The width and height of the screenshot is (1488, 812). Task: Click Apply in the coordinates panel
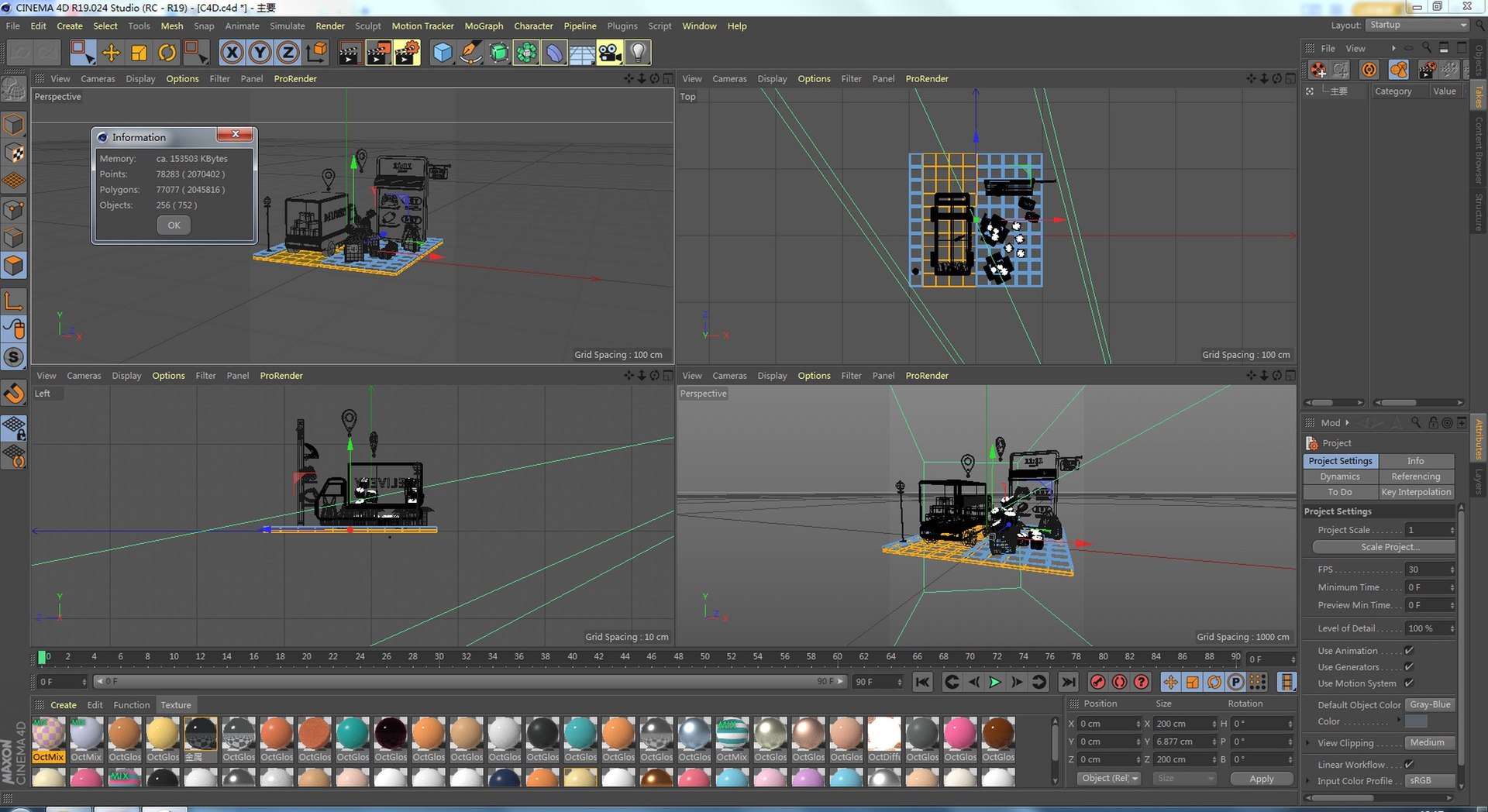(1262, 779)
